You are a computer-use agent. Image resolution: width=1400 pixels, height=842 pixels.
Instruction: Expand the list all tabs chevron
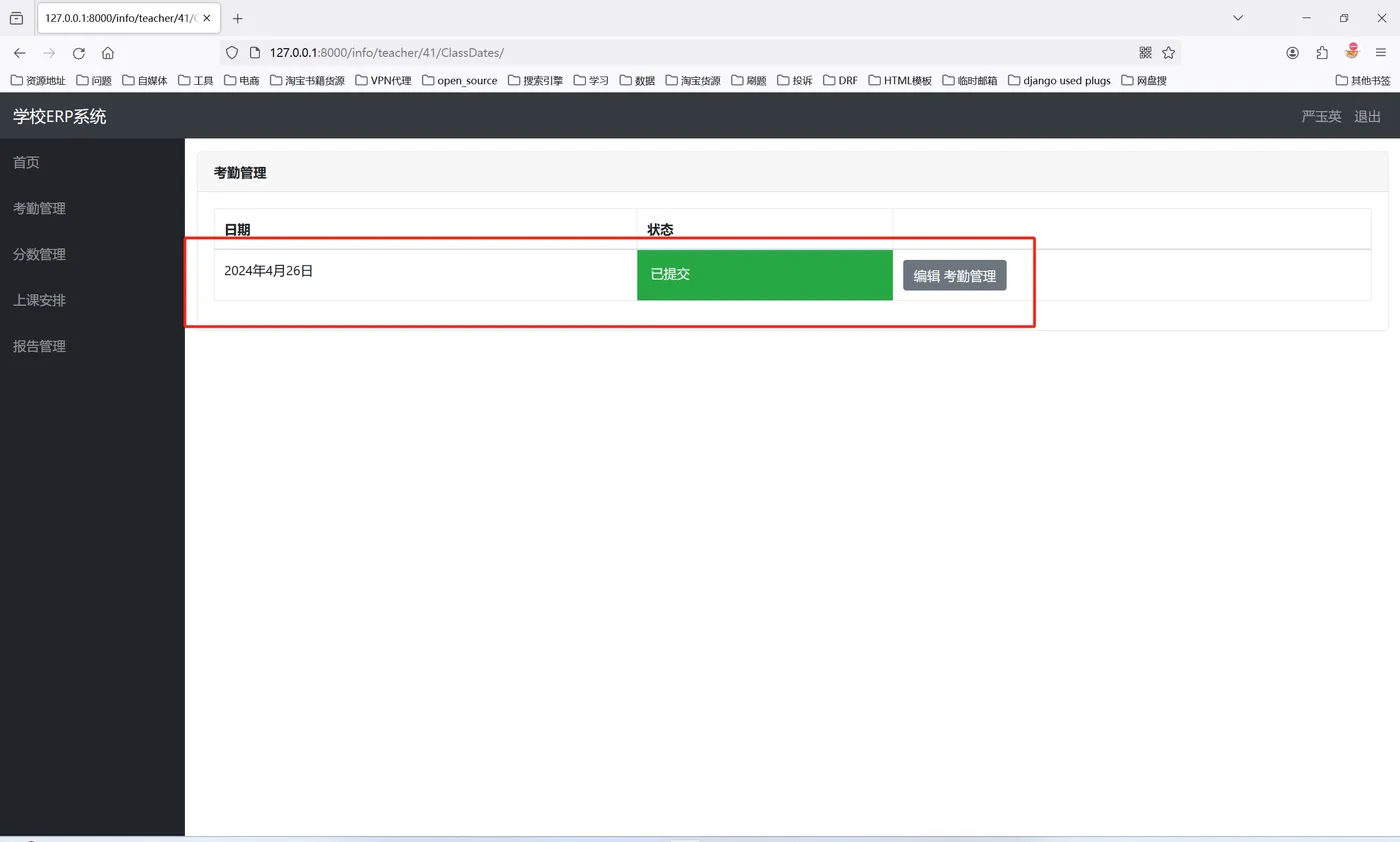(1238, 18)
